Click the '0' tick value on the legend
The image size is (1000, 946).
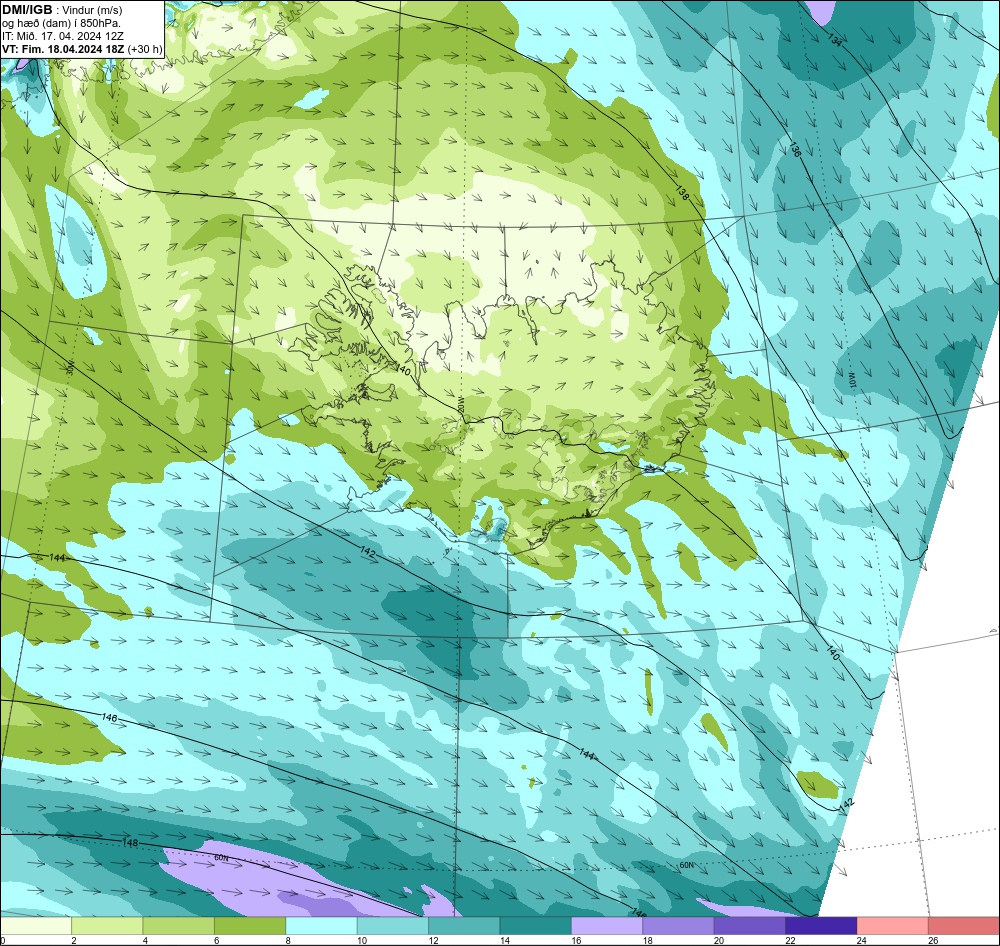tap(3, 940)
